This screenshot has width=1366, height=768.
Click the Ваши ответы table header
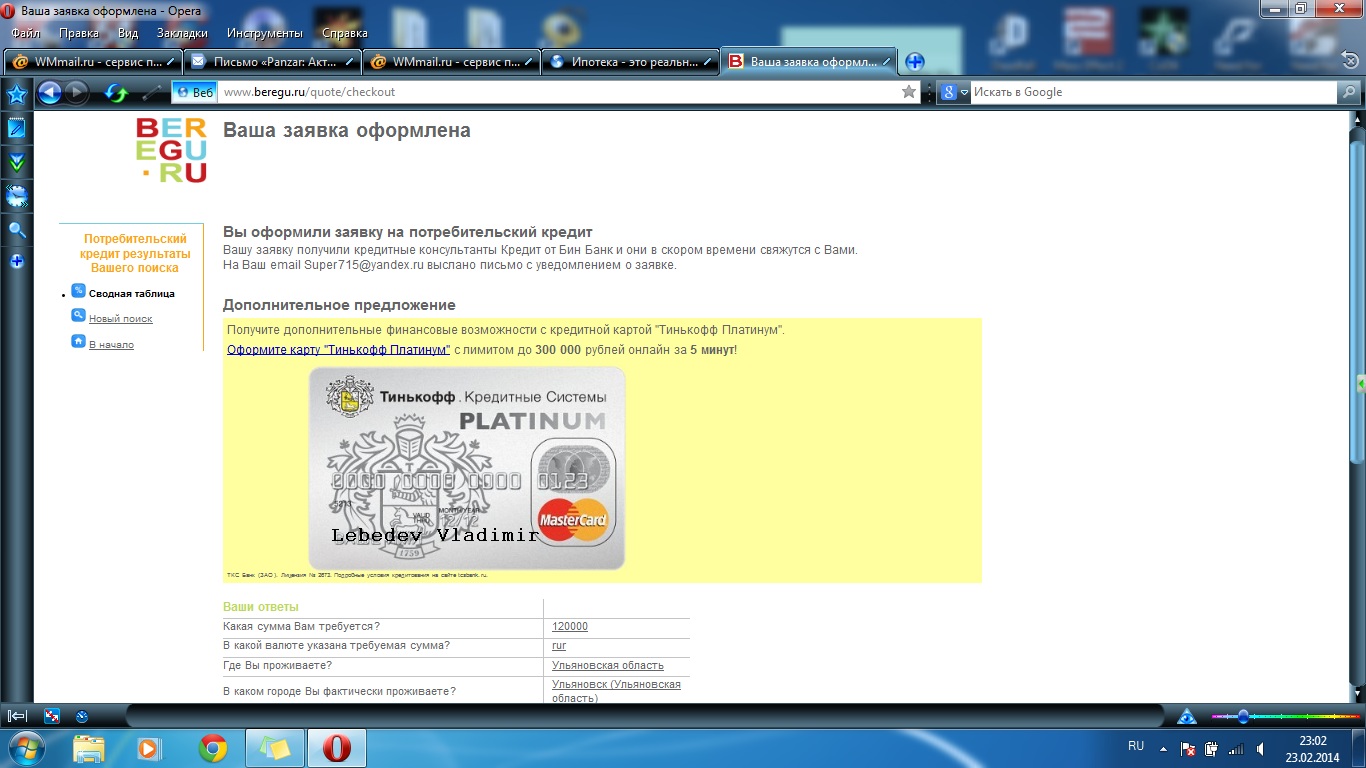click(261, 607)
